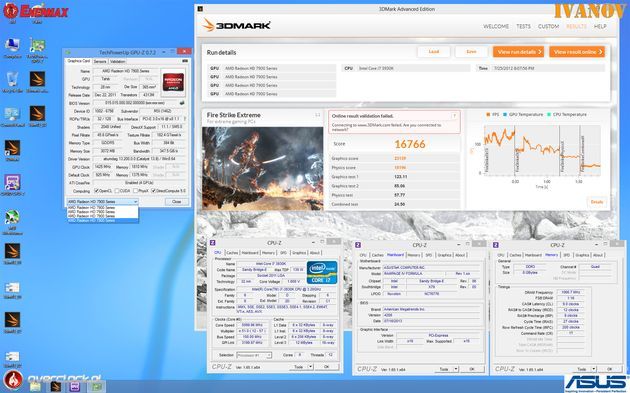Open the WELCOME section in 3DMark
The image size is (630, 393).
496,26
